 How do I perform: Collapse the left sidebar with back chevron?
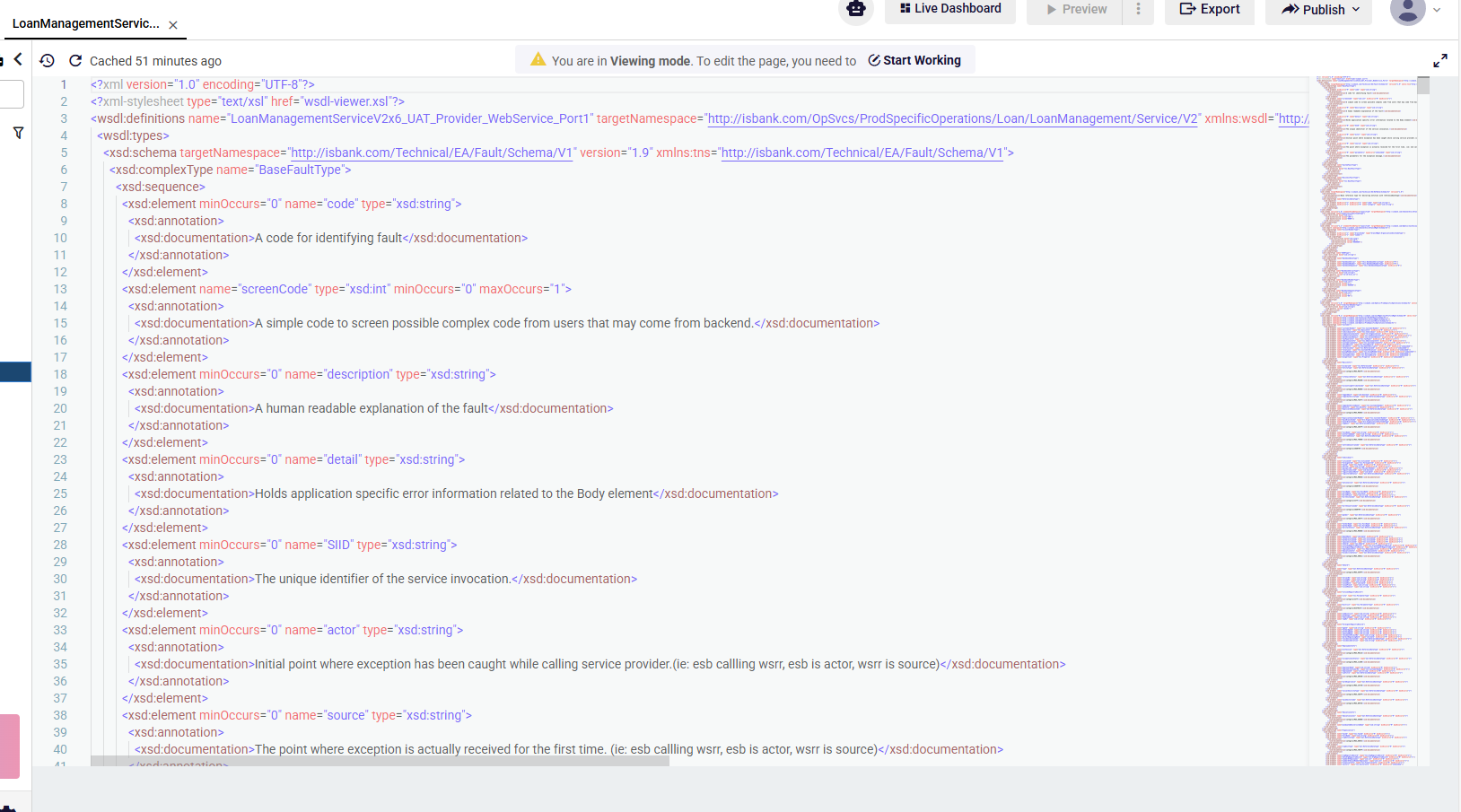(18, 59)
